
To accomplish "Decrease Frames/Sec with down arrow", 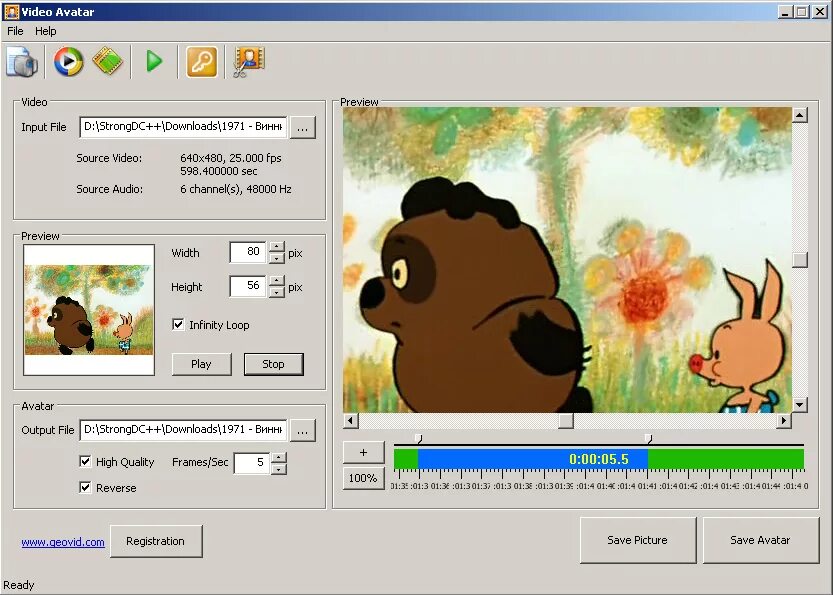I will click(279, 469).
